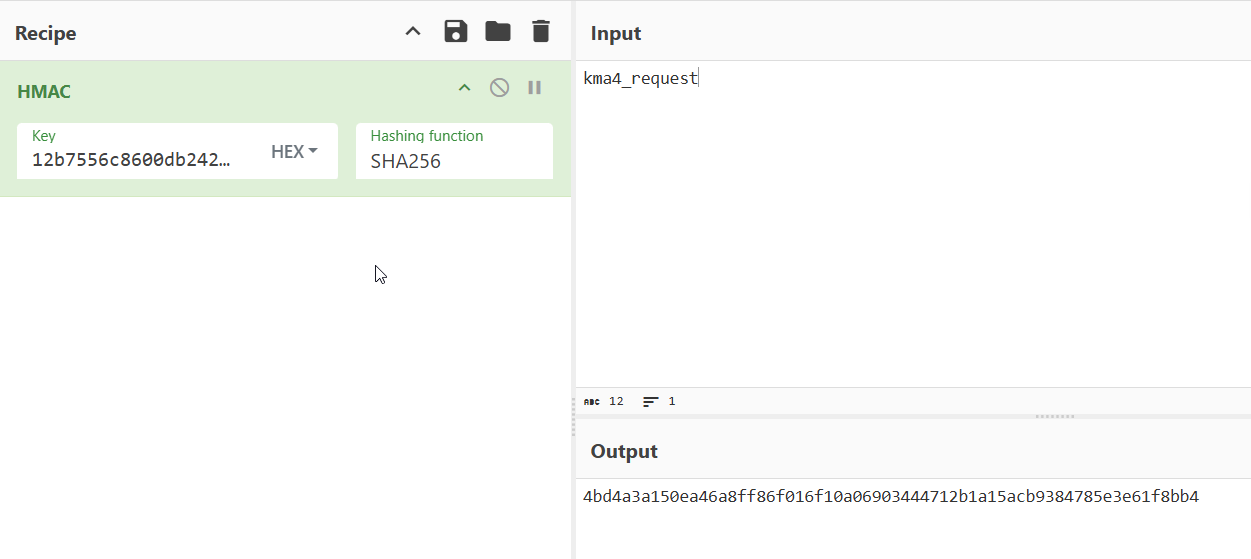Open the Hashing function SHA256 dropdown
The image size is (1251, 559).
click(454, 151)
